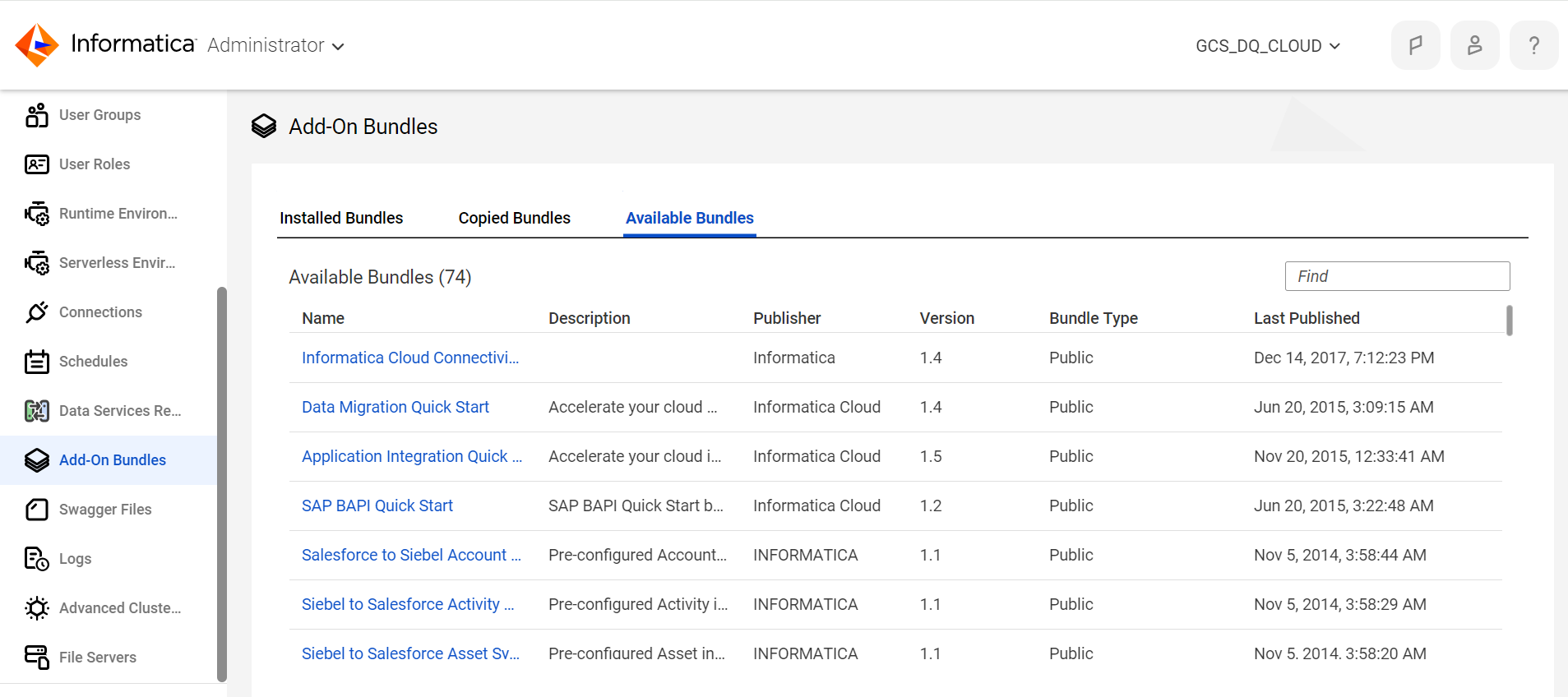The width and height of the screenshot is (1568, 697).
Task: Click the Connections plug icon
Action: (x=37, y=312)
